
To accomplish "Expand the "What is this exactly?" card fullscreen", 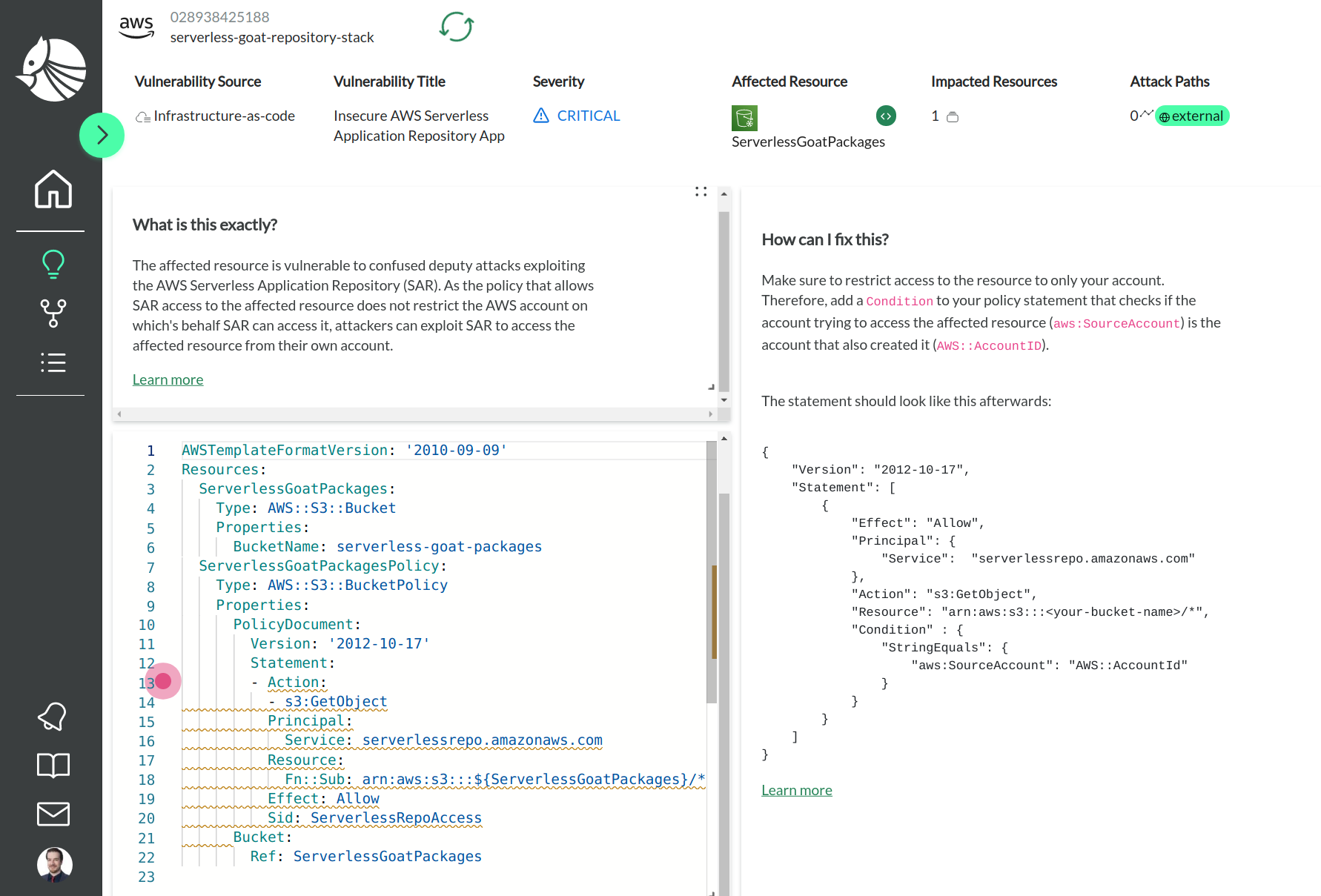I will click(x=701, y=191).
